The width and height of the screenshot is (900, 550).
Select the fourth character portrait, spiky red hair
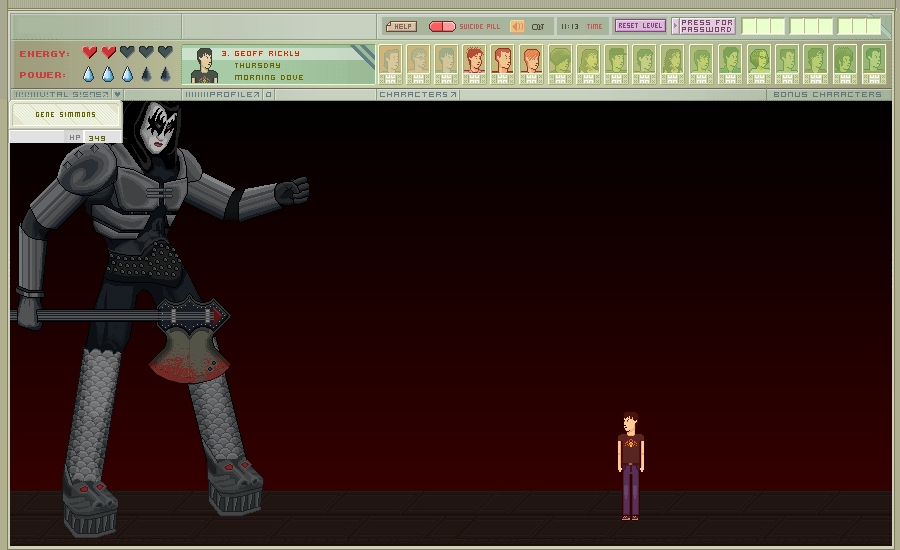pos(474,63)
